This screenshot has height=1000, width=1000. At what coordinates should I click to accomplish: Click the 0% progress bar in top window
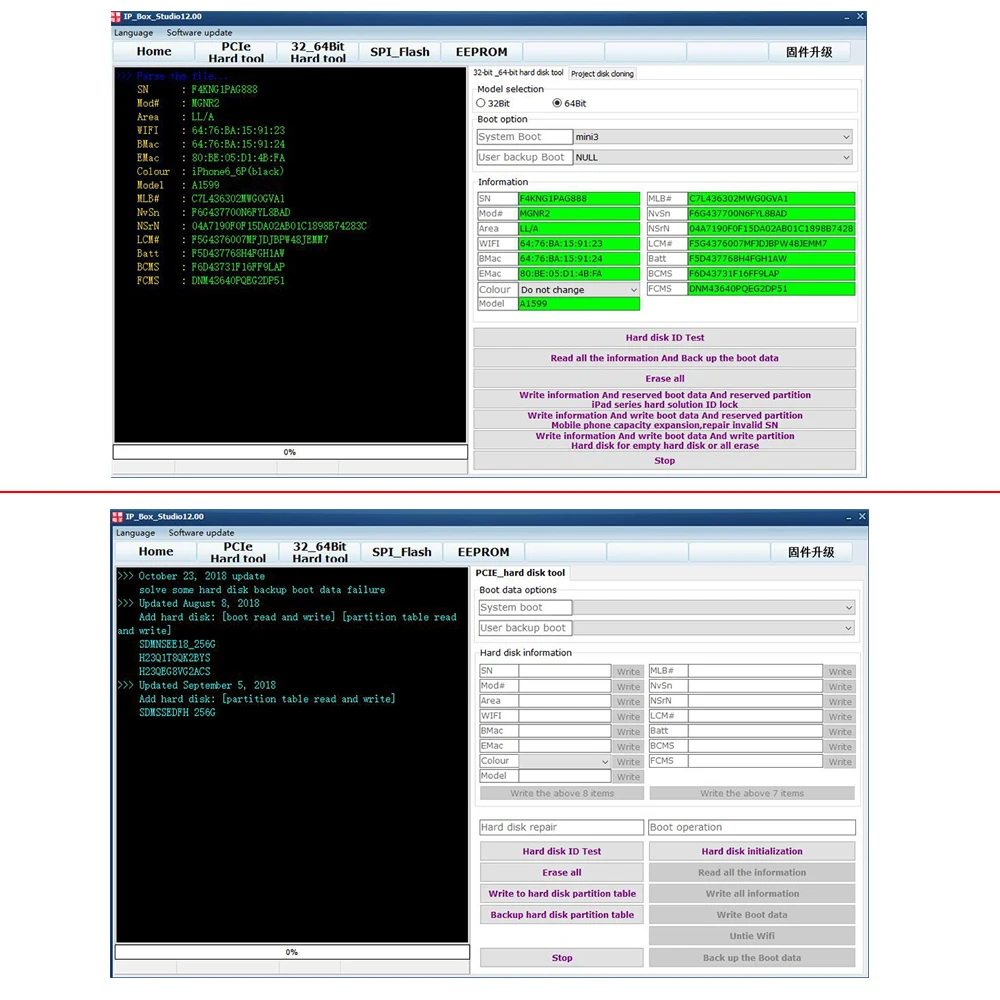[290, 452]
